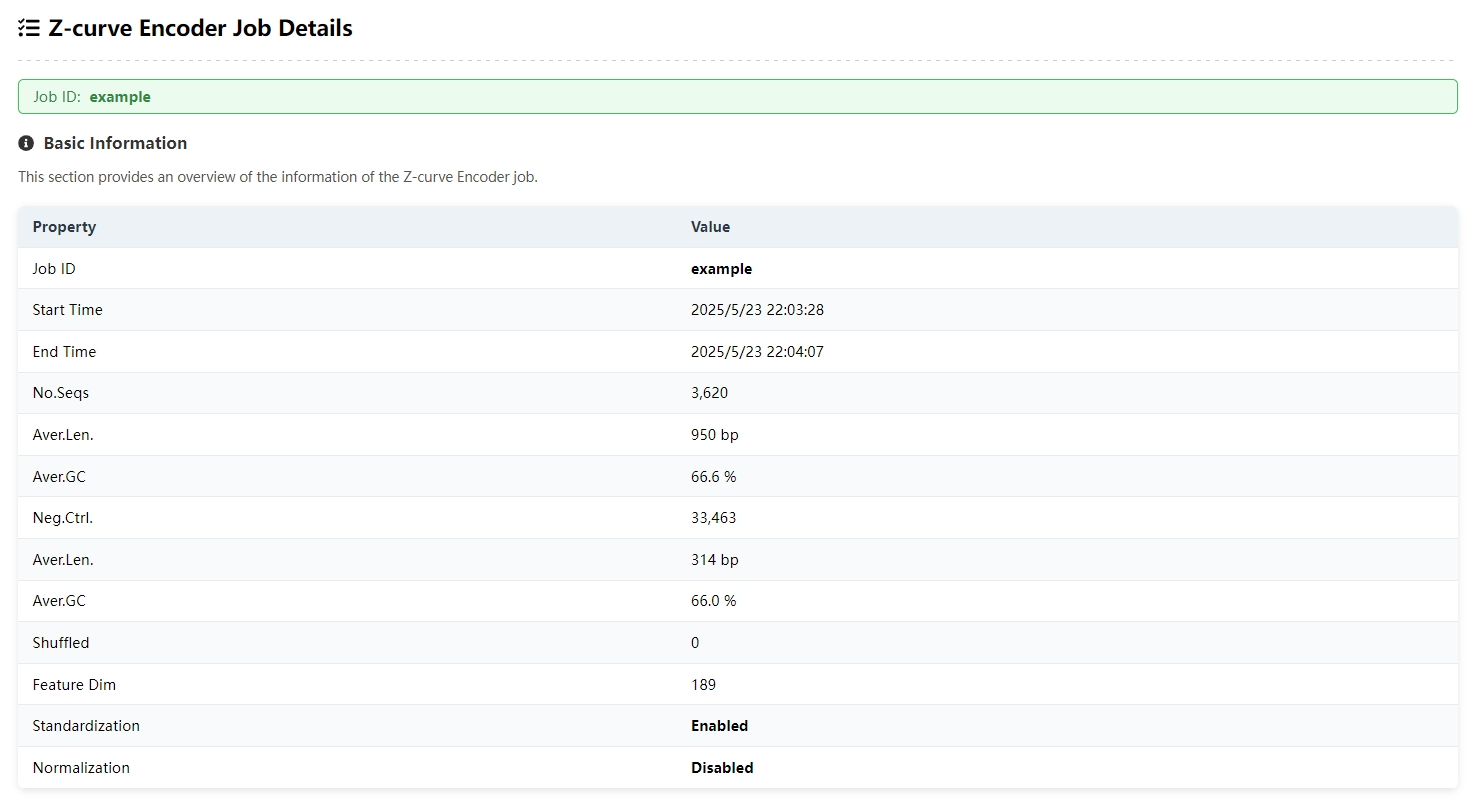Select the Neg.Ctrl. value 33,463
This screenshot has width=1471, height=810.
713,518
